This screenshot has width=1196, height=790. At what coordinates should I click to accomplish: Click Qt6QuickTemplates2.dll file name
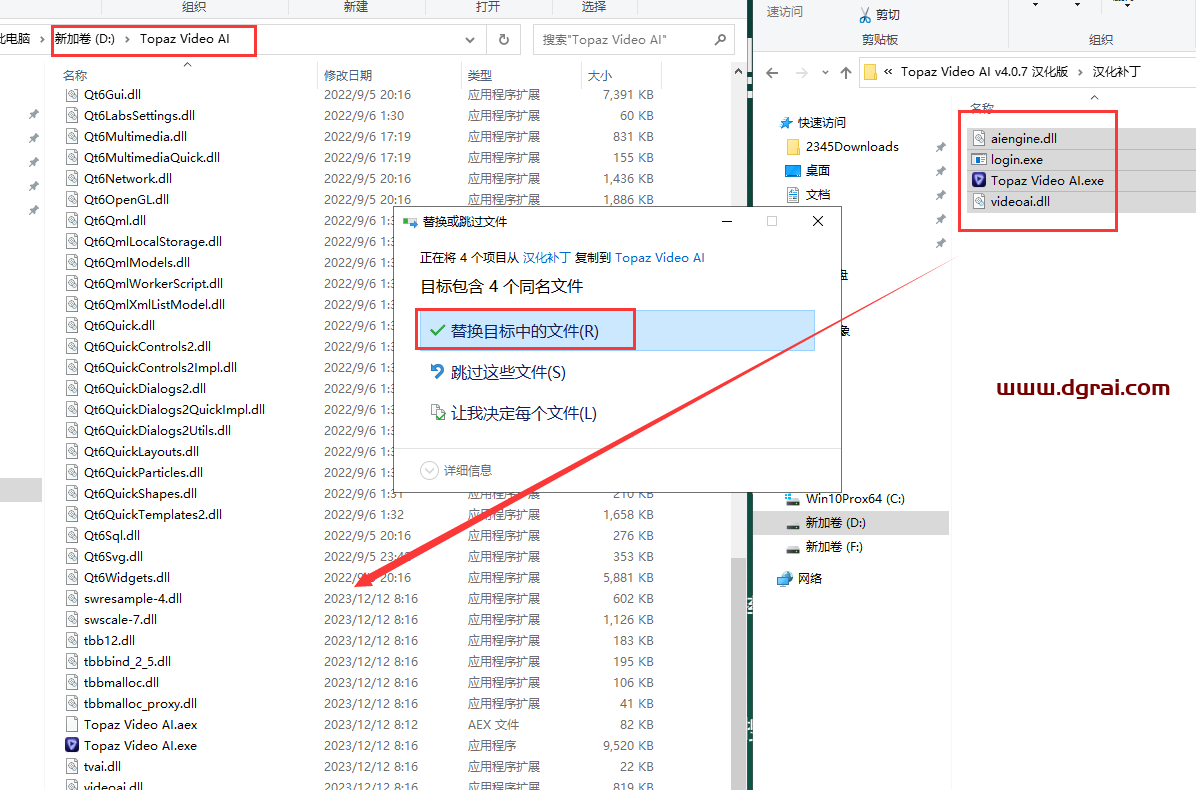click(153, 515)
